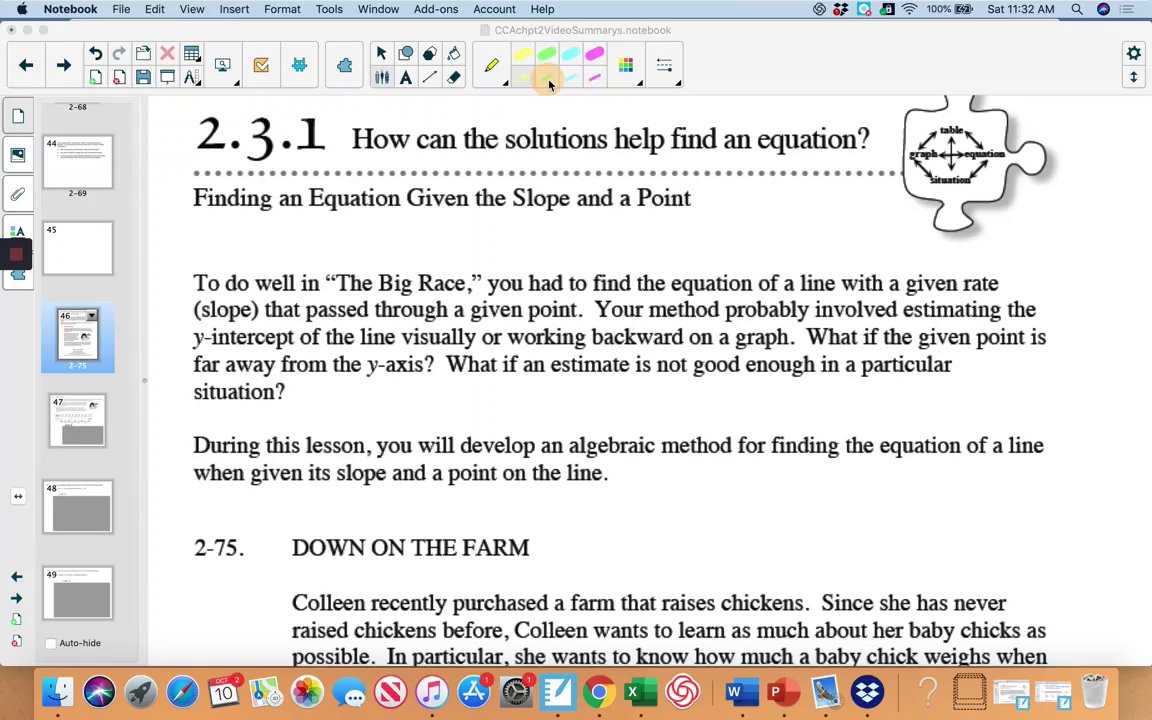
Task: Redo the last undone action
Action: click(119, 54)
